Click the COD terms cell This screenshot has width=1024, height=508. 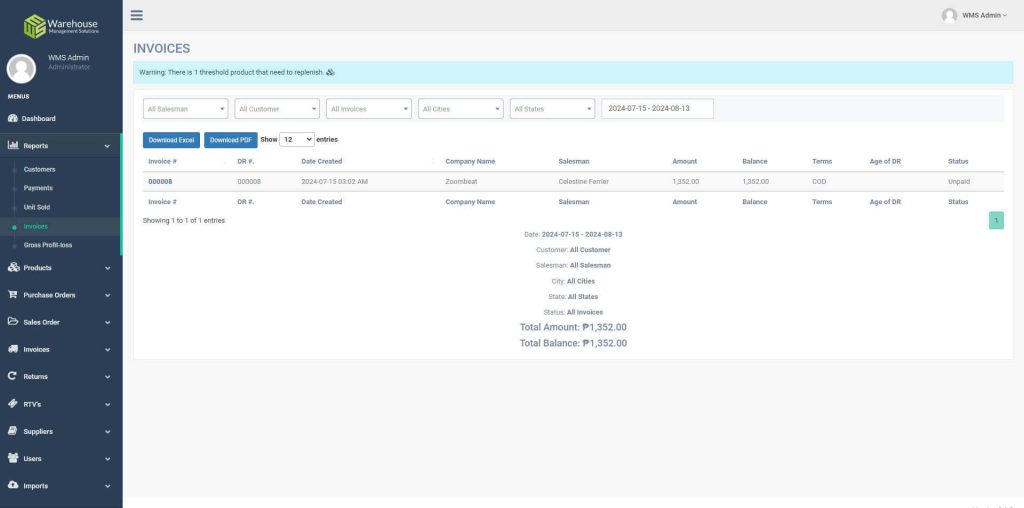point(819,182)
